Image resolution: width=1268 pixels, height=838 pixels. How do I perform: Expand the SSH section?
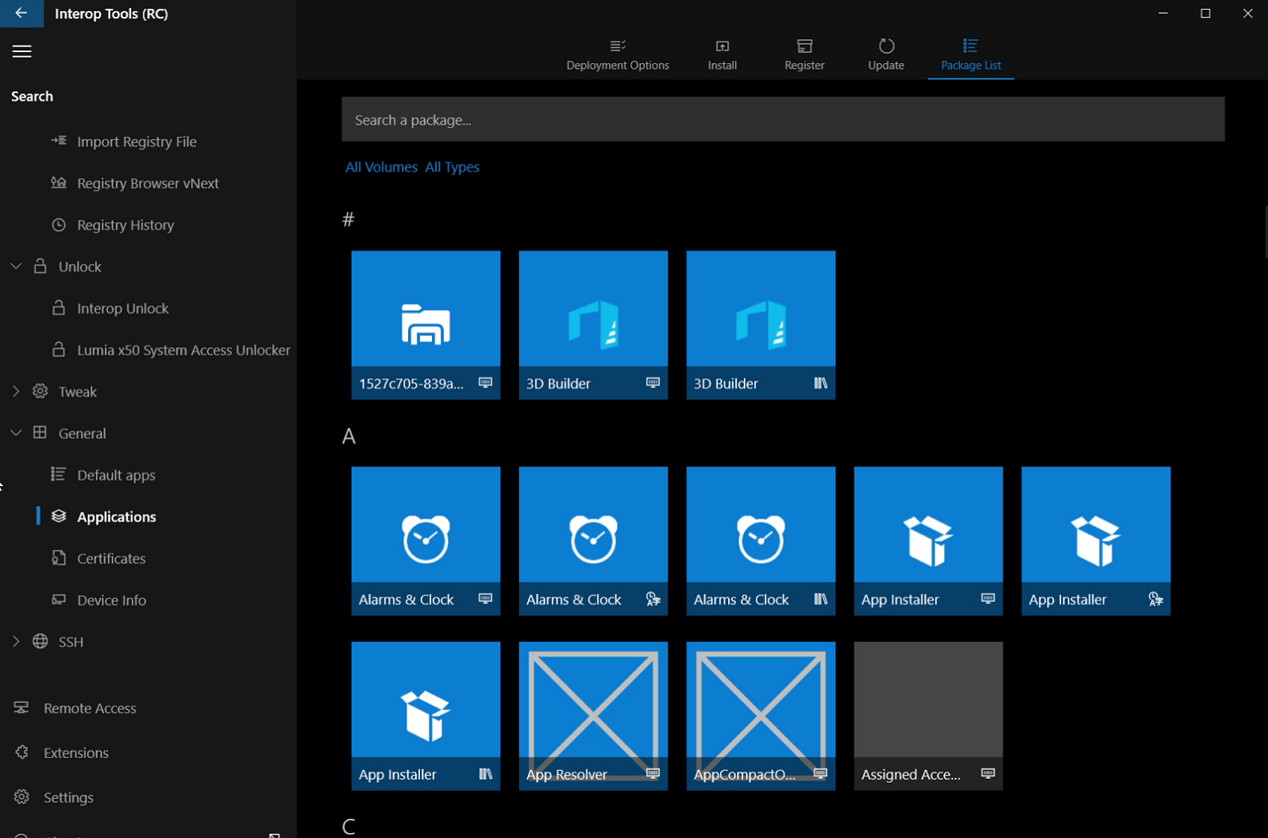click(16, 642)
